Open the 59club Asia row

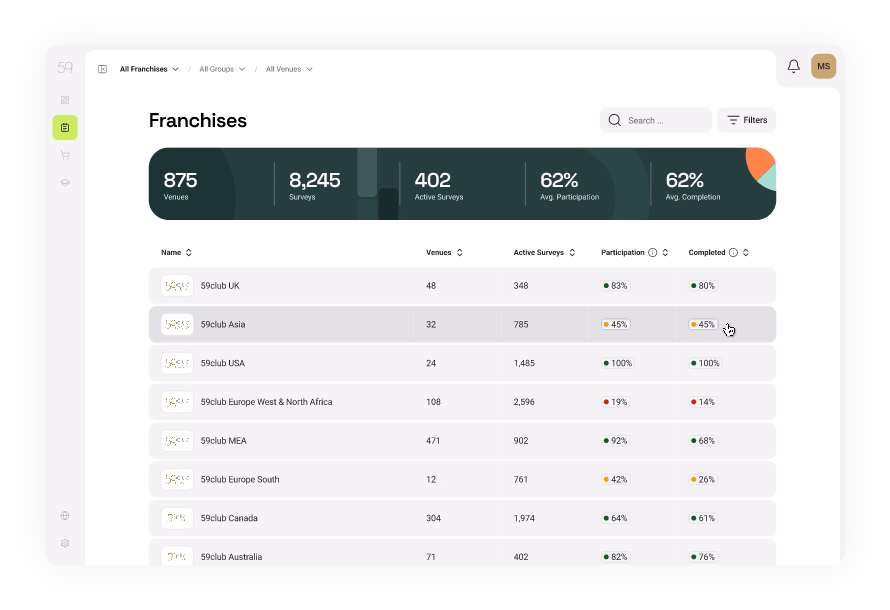point(462,325)
